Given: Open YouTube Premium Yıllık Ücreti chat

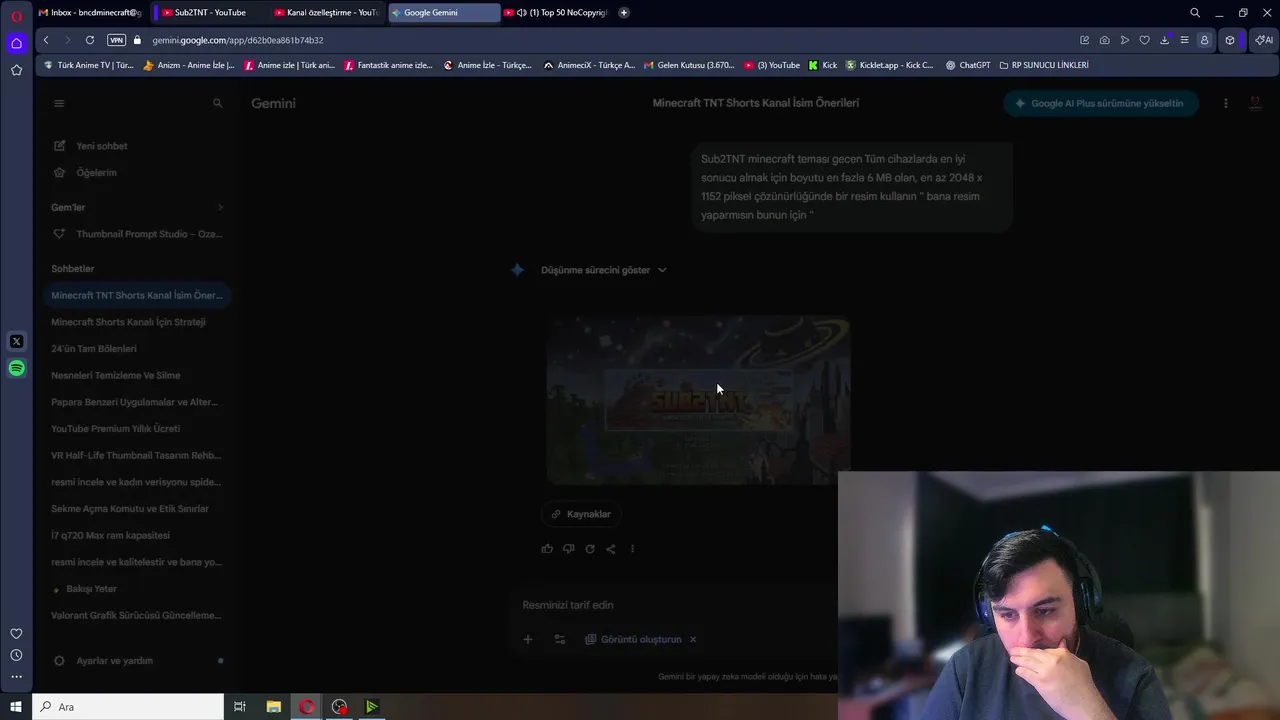Looking at the screenshot, I should click(x=116, y=429).
